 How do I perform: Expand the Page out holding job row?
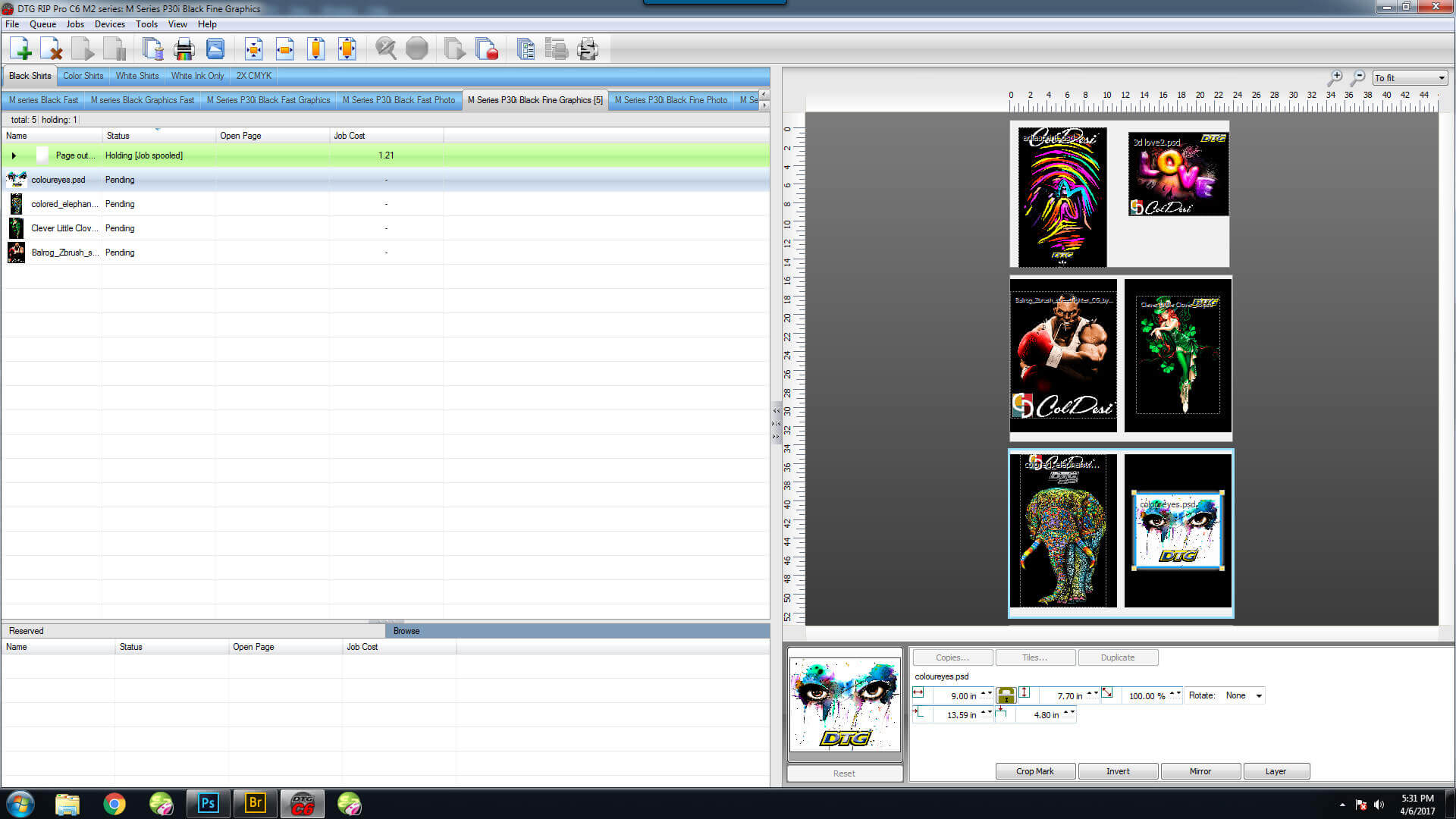[14, 155]
